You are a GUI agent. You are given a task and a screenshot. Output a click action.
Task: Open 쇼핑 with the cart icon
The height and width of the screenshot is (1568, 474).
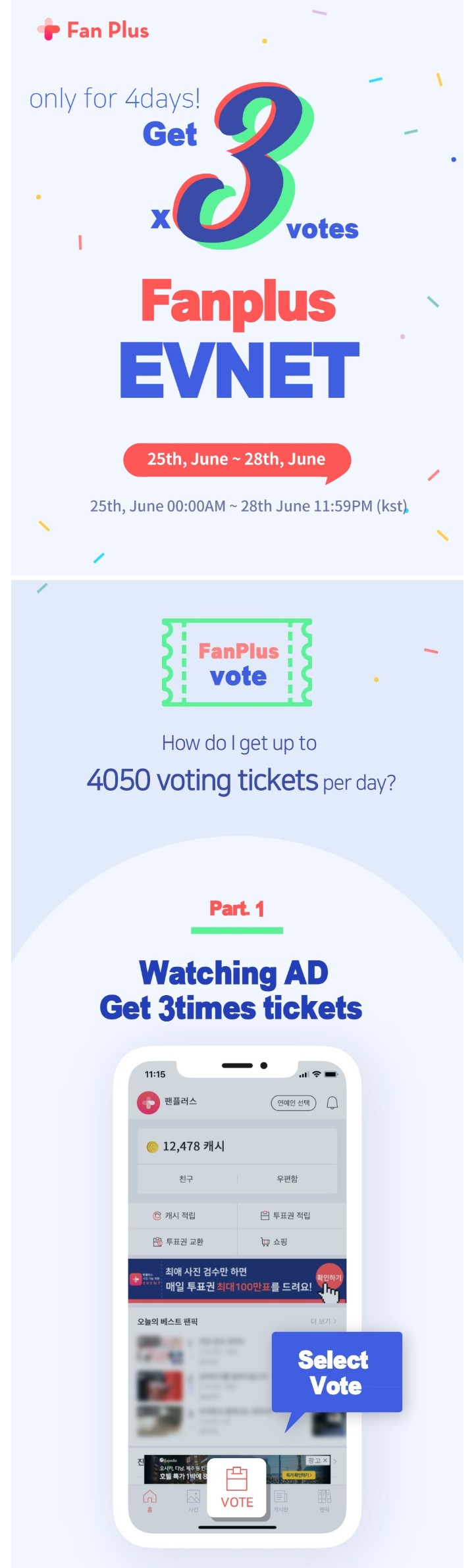coord(274,1242)
